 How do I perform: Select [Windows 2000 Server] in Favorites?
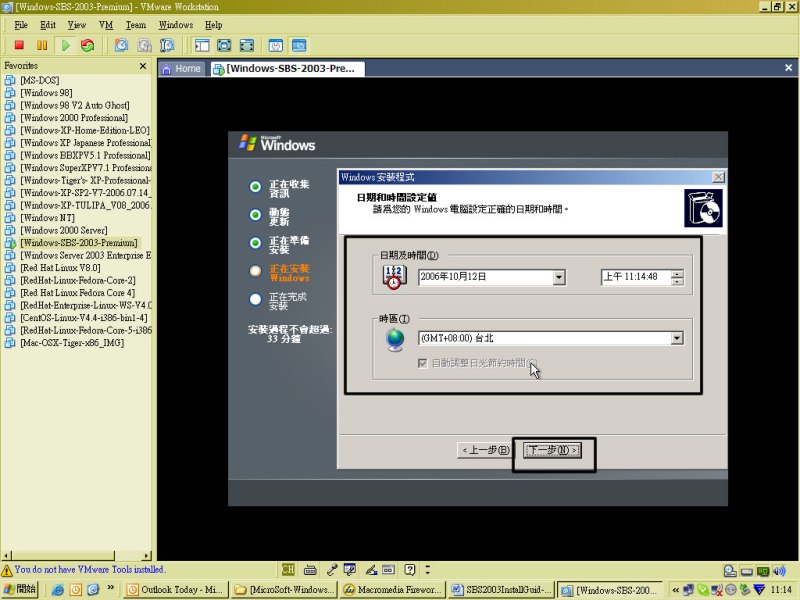[x=64, y=230]
